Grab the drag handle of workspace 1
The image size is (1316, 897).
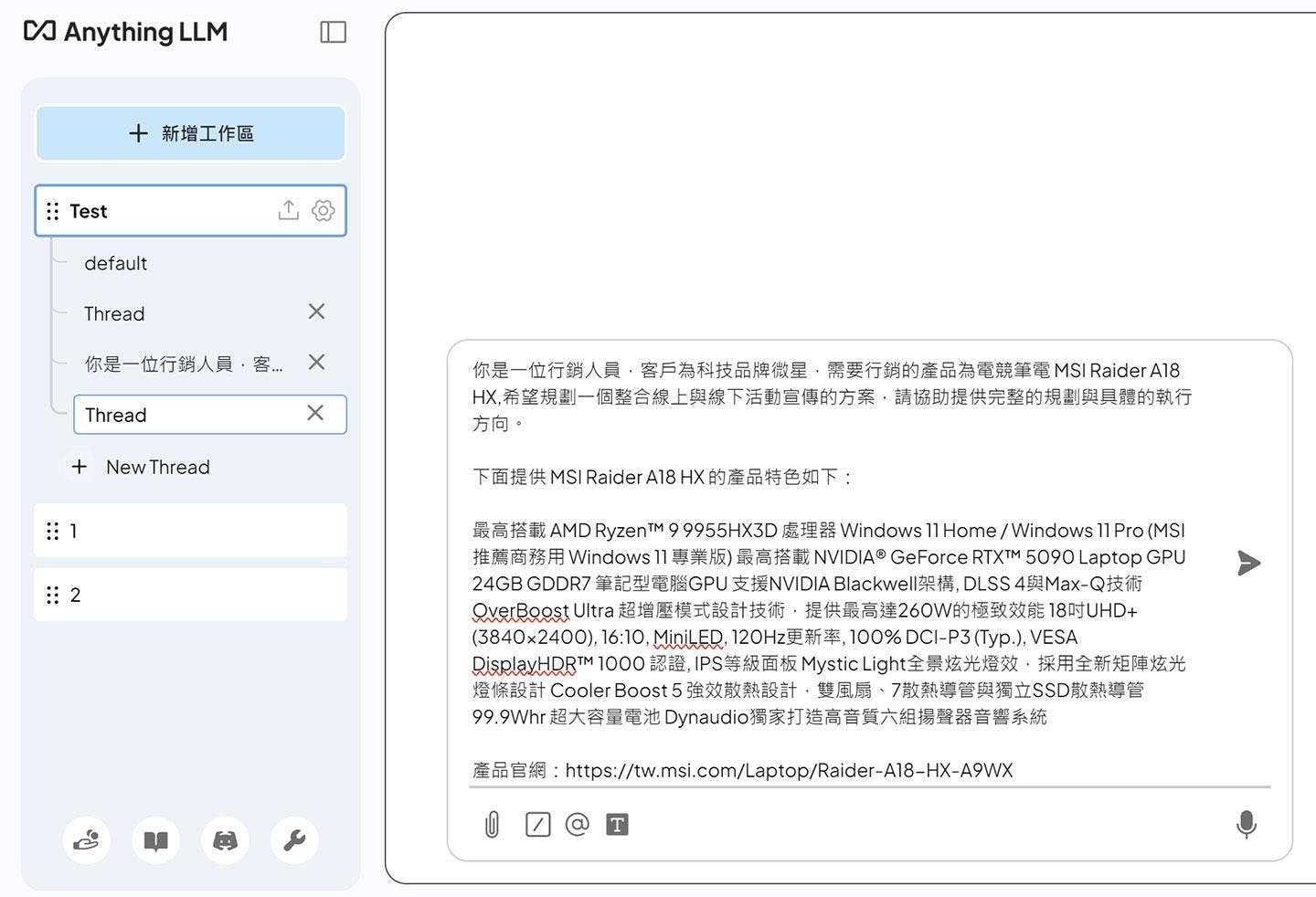click(x=53, y=531)
